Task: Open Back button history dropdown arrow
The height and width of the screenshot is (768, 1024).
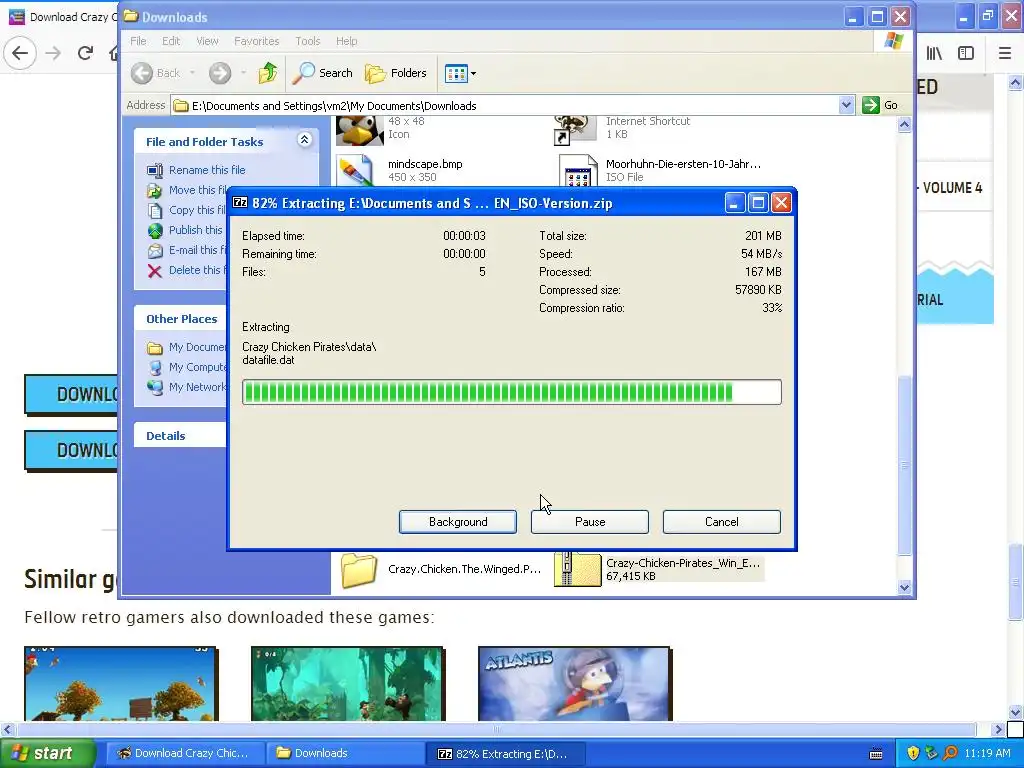Action: click(192, 73)
